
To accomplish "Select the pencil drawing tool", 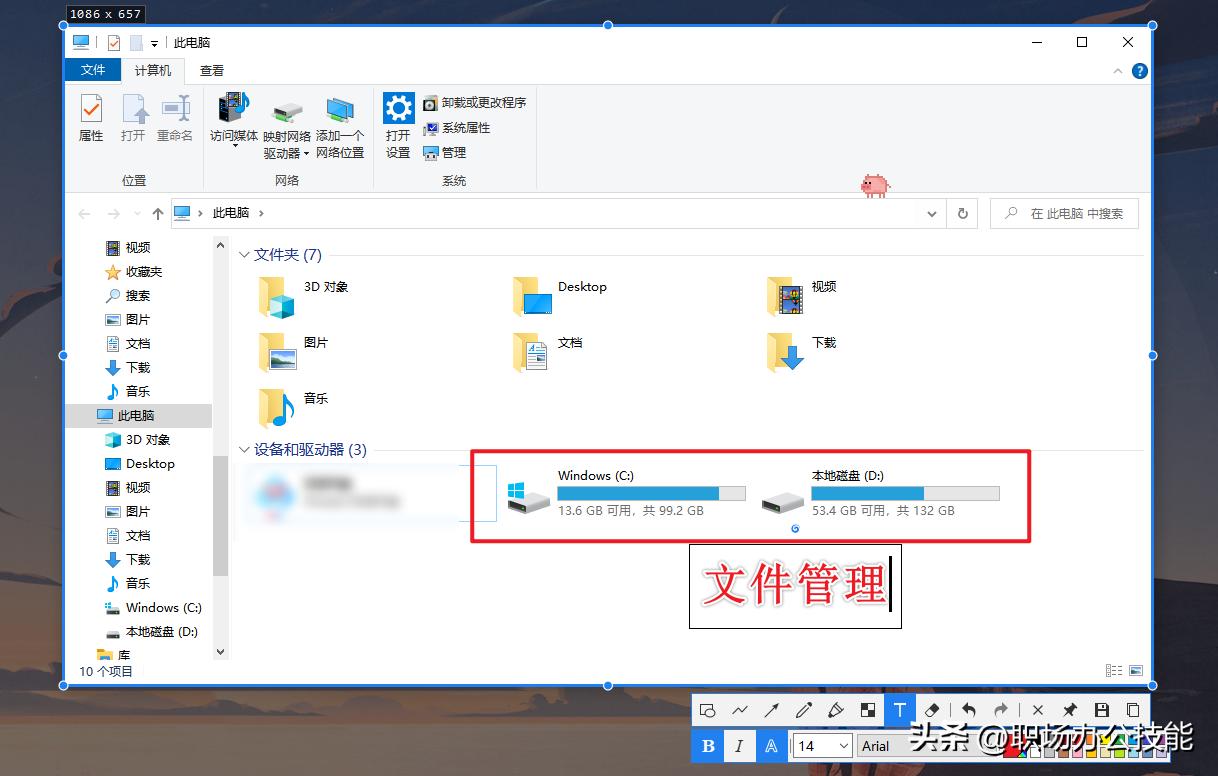I will pos(804,709).
